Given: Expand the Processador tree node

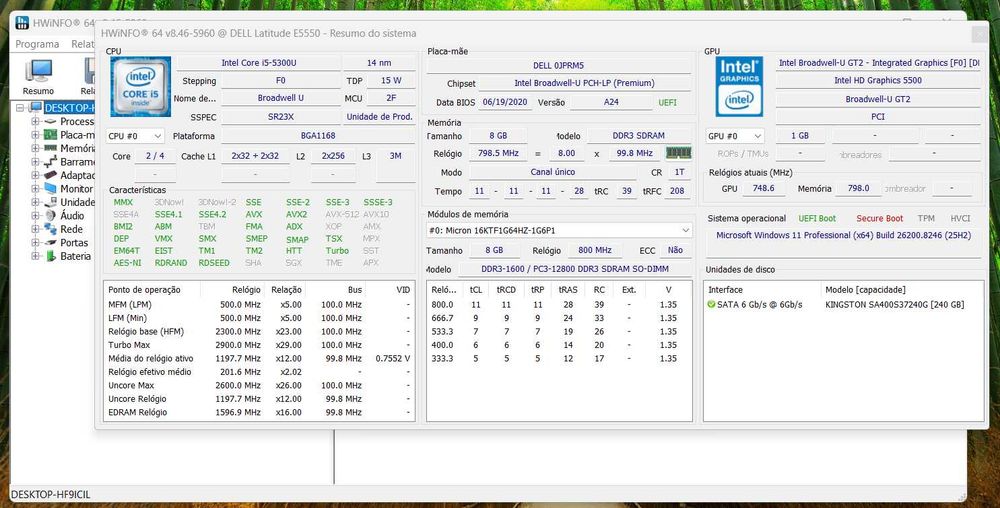Looking at the screenshot, I should [x=35, y=121].
